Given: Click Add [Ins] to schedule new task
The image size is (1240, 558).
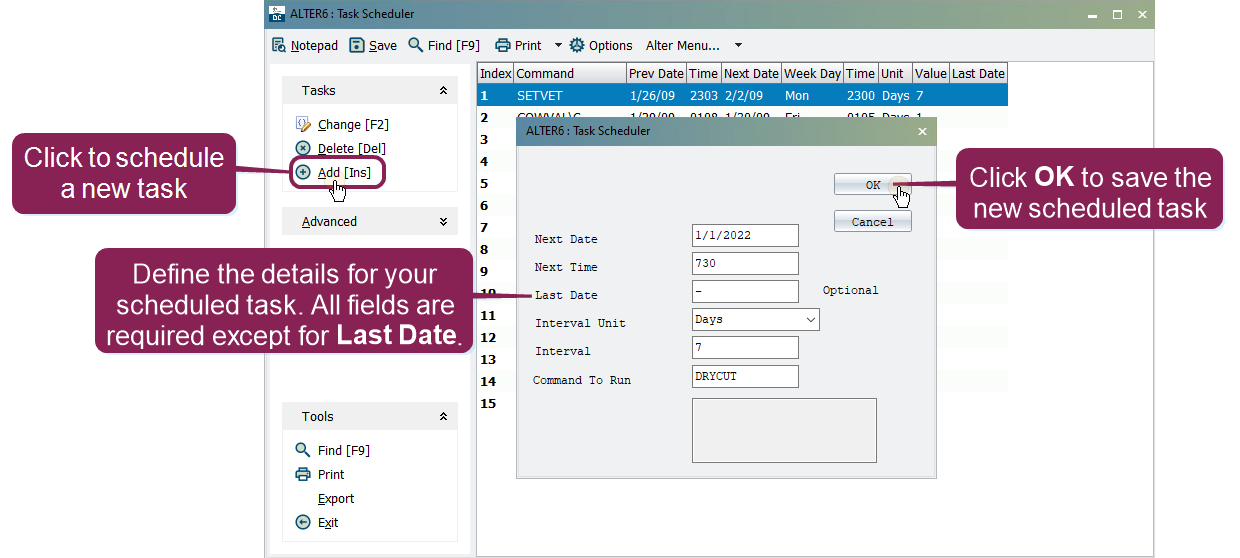Looking at the screenshot, I should coord(343,173).
